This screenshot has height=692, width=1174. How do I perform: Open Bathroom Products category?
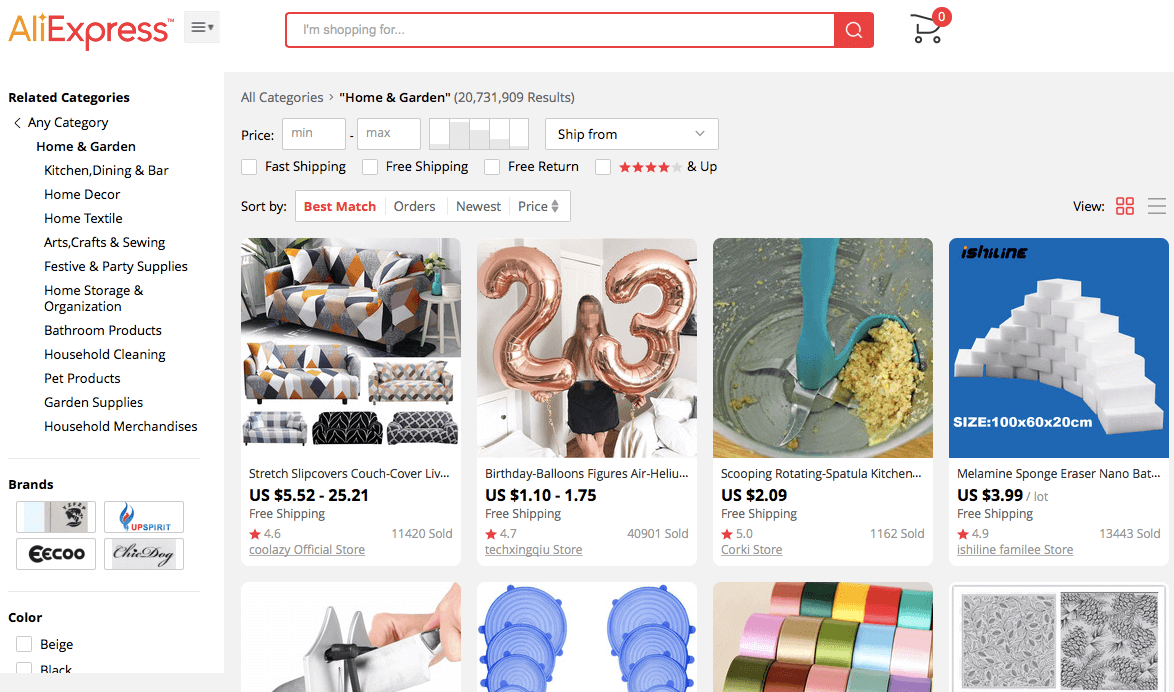point(103,330)
